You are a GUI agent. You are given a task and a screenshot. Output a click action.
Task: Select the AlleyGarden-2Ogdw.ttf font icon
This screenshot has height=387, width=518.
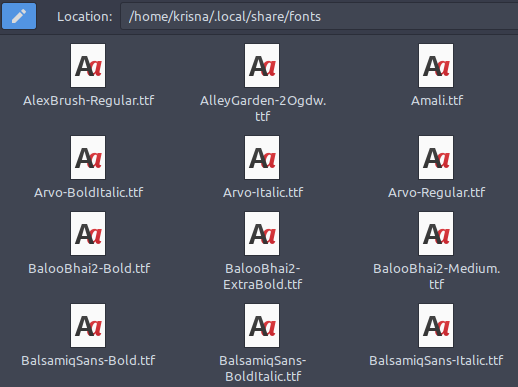coord(262,66)
